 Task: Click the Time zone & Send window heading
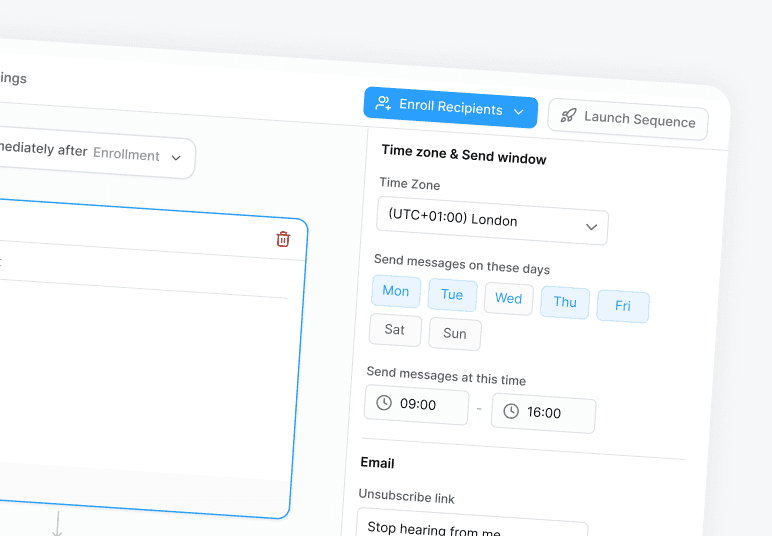464,155
